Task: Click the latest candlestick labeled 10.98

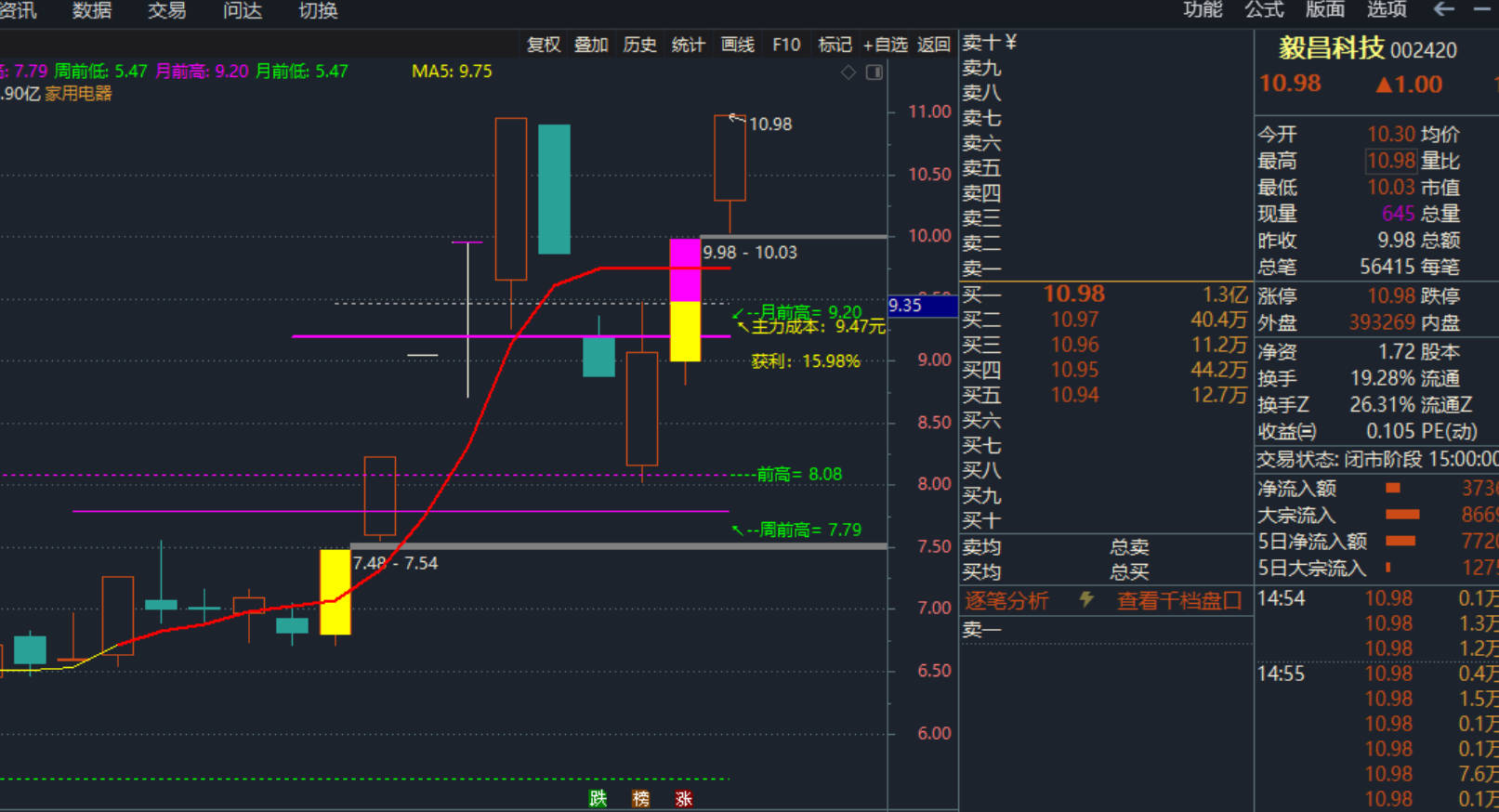Action: pyautogui.click(x=730, y=158)
